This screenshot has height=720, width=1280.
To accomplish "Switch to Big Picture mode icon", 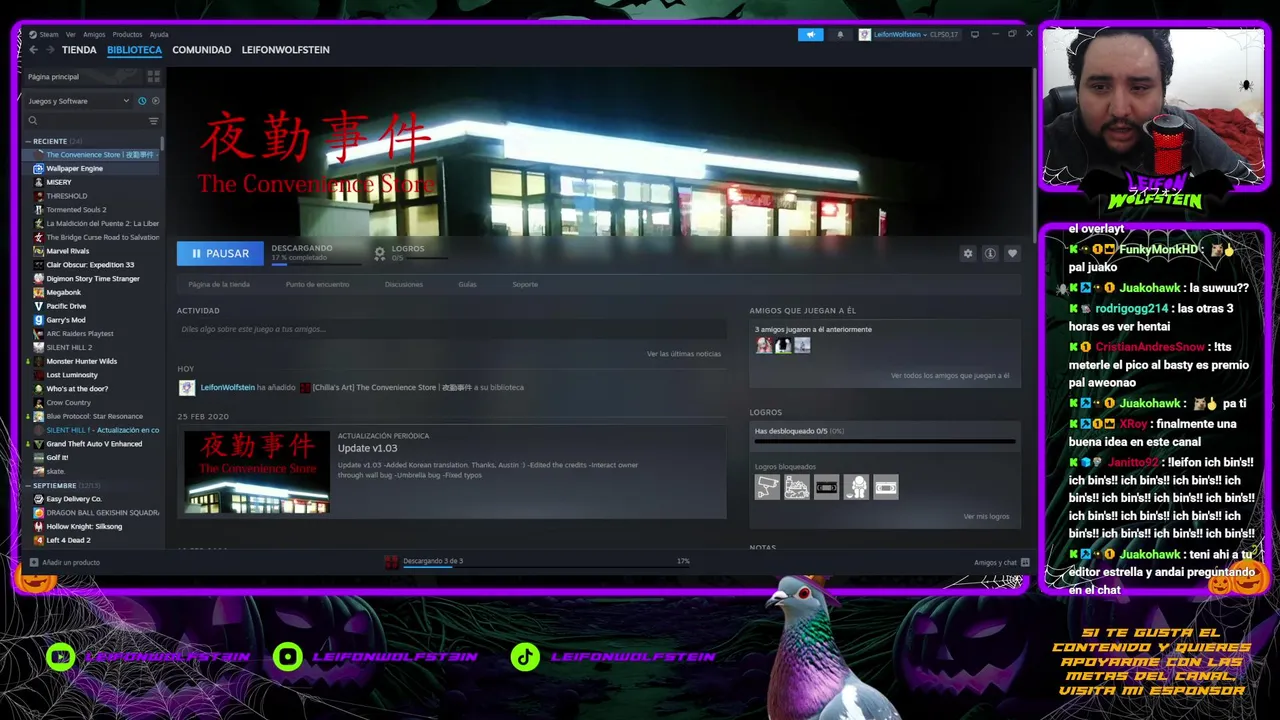I will click(x=975, y=34).
